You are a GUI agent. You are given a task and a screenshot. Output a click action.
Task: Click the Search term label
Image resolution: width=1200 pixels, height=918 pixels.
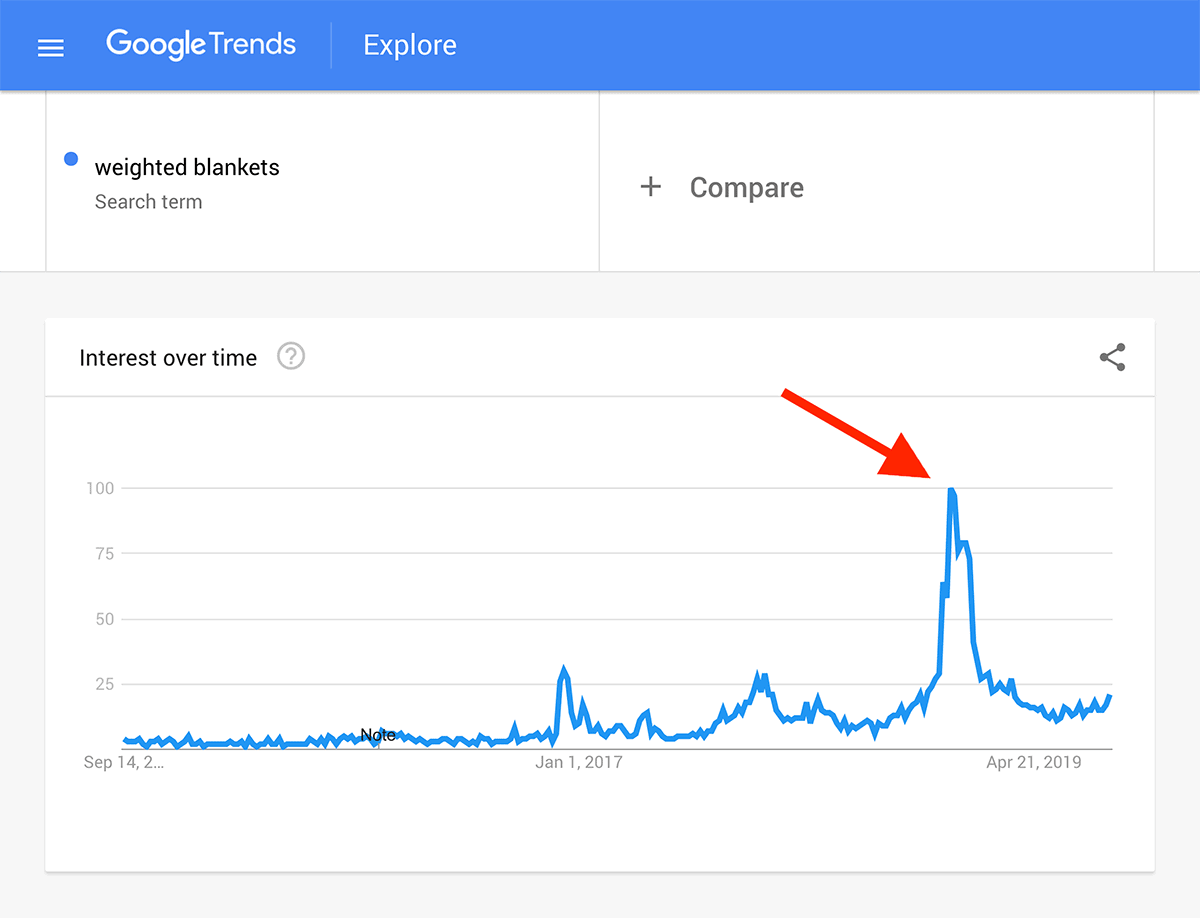pyautogui.click(x=148, y=202)
